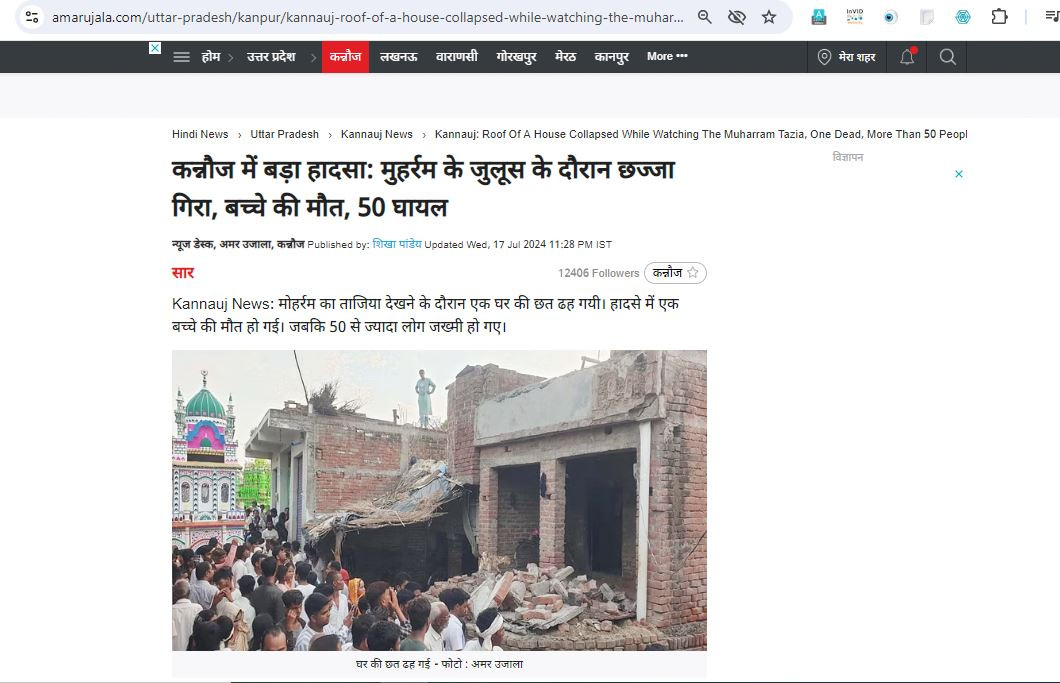Viewport: 1060px width, 683px height.
Task: Open the first blue extension icon
Action: [819, 17]
